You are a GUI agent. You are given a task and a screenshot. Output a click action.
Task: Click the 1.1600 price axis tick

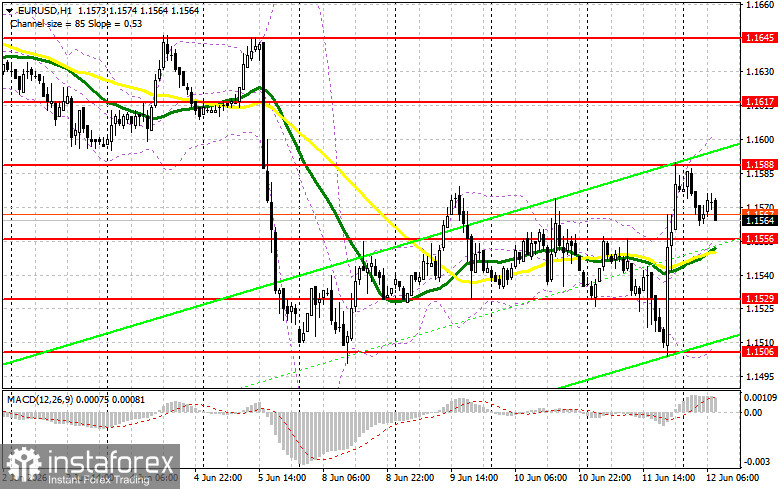[x=760, y=140]
